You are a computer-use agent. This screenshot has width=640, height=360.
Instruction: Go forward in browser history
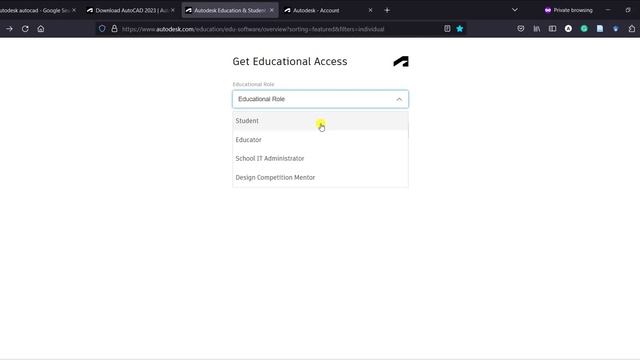[9, 29]
